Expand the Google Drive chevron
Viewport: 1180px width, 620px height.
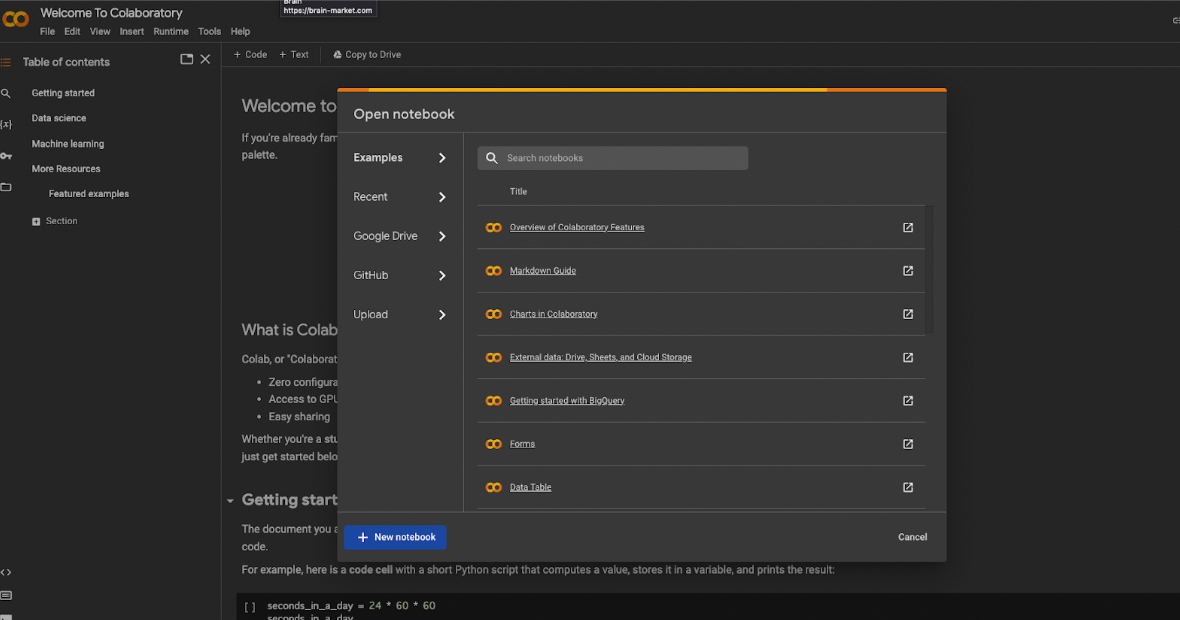tap(442, 236)
